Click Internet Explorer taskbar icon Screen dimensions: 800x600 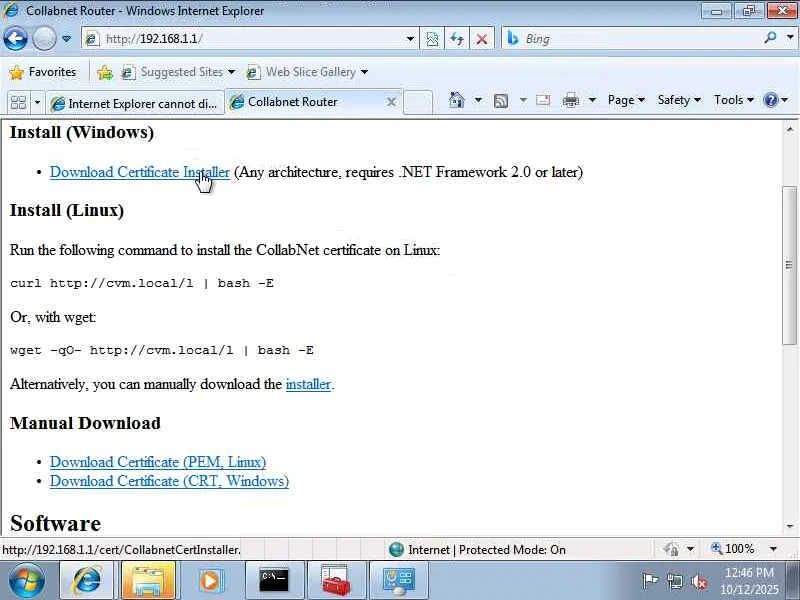[x=87, y=581]
